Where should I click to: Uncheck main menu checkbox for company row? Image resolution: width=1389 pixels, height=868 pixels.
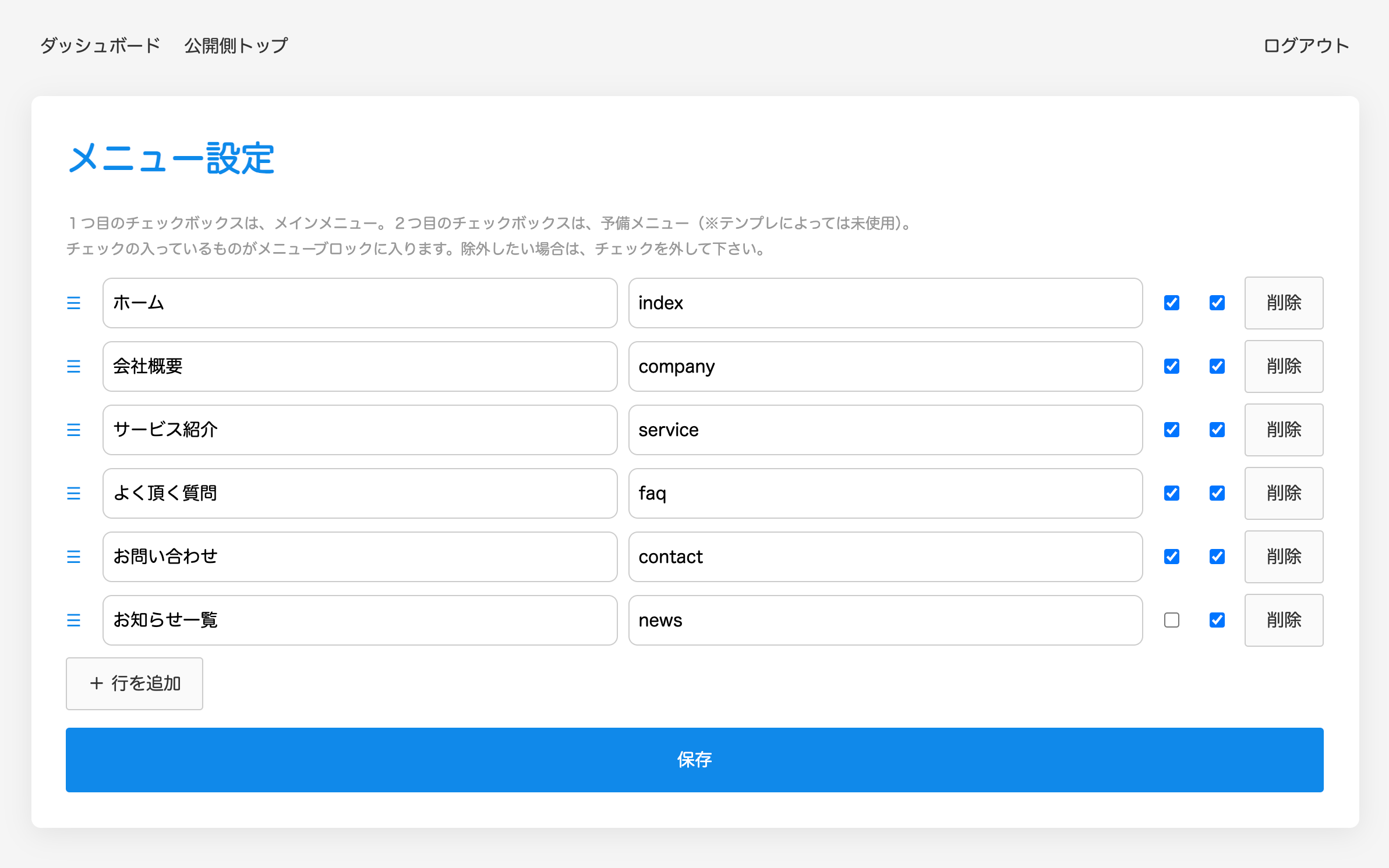coord(1172,366)
